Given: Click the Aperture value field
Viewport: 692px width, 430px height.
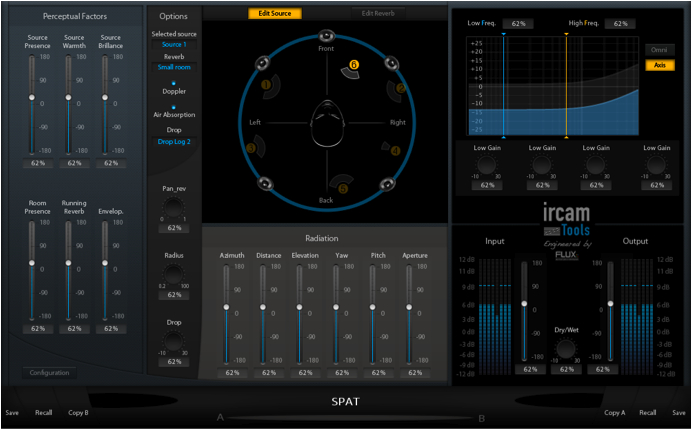Looking at the screenshot, I should 415,373.
